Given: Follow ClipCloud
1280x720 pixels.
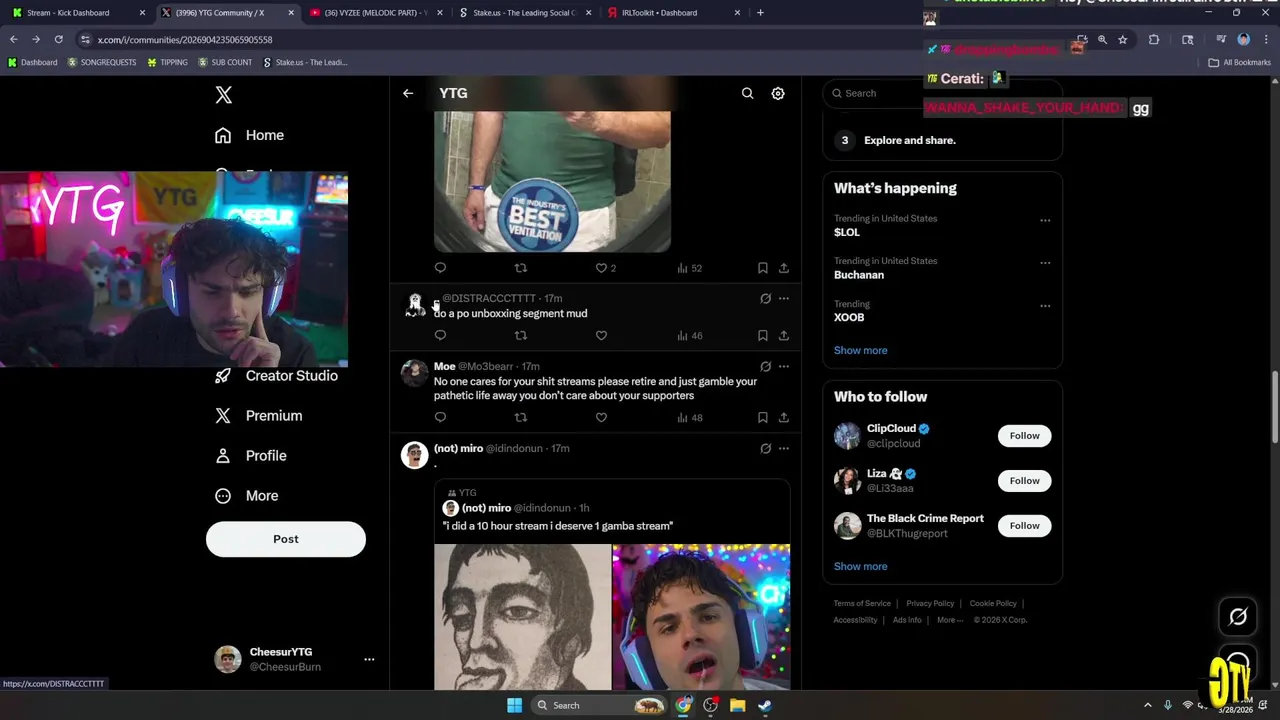Looking at the screenshot, I should (x=1024, y=436).
